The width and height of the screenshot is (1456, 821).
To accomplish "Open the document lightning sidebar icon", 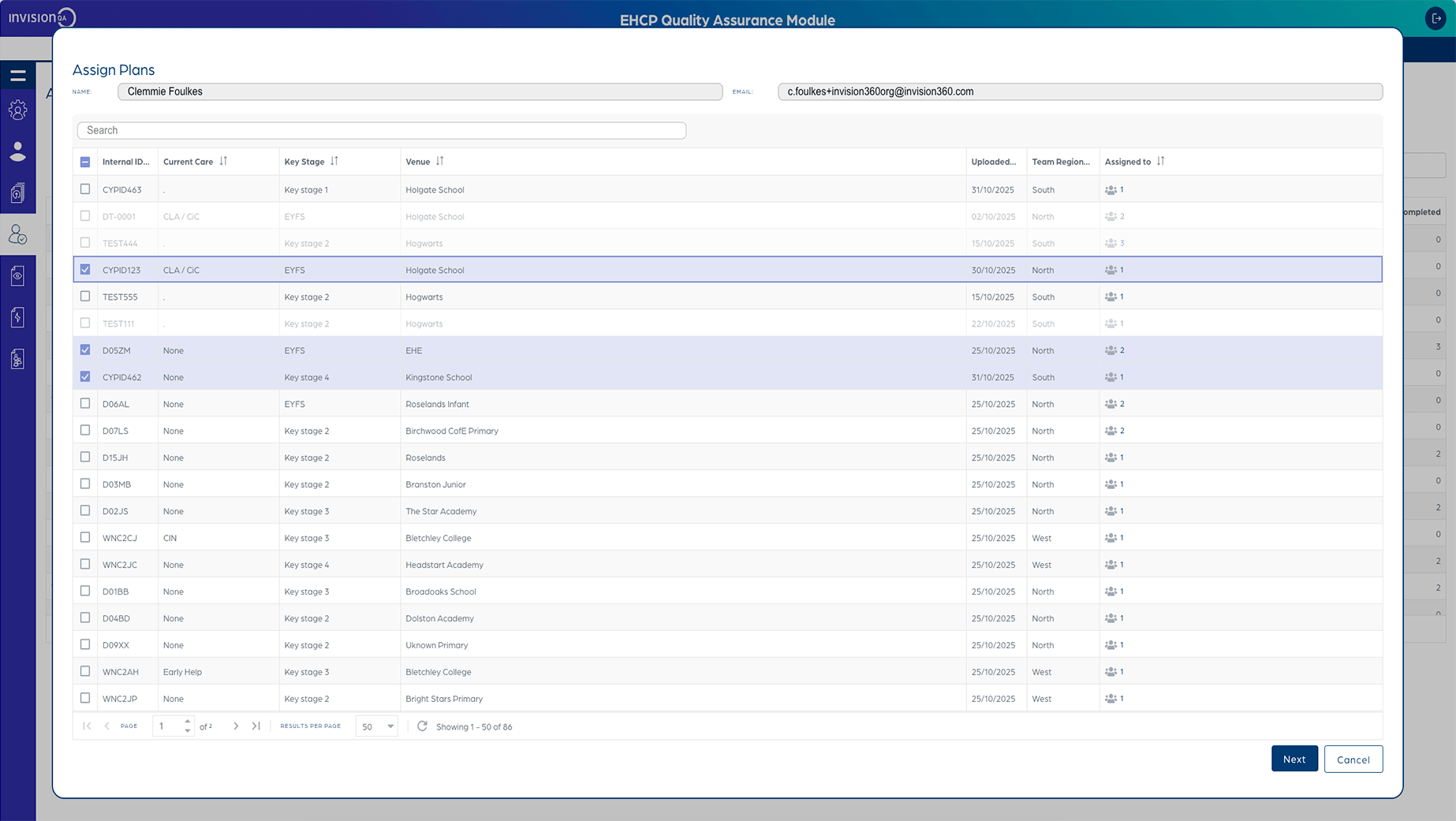I will tap(18, 317).
